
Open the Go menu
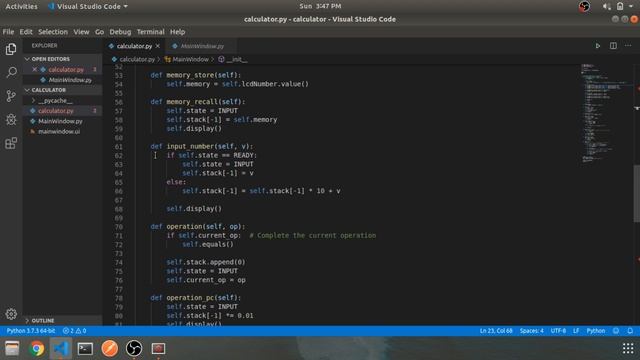point(99,32)
